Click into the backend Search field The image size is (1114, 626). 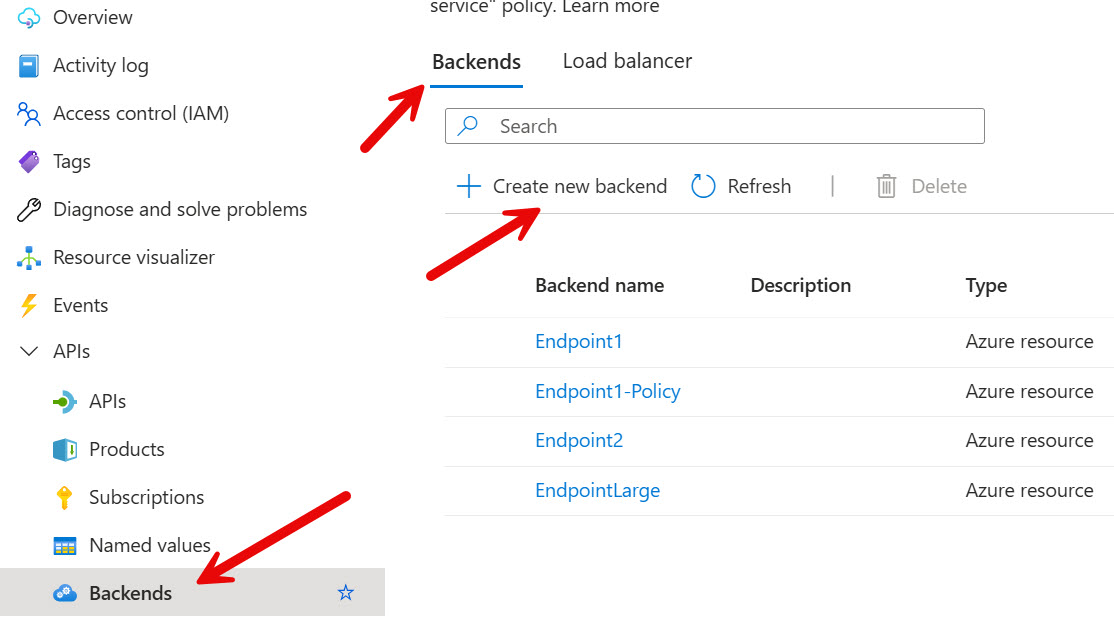click(x=714, y=126)
